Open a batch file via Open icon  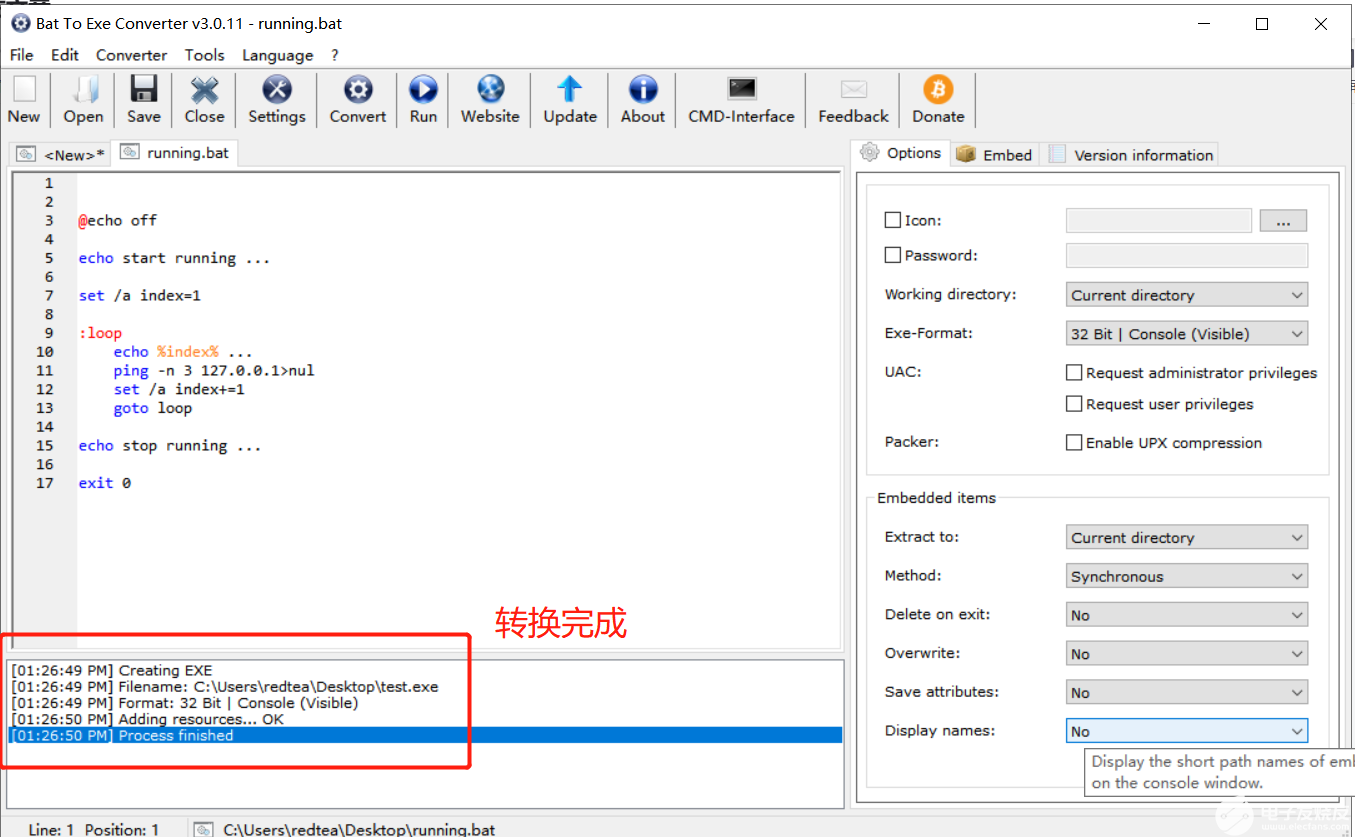pyautogui.click(x=83, y=100)
